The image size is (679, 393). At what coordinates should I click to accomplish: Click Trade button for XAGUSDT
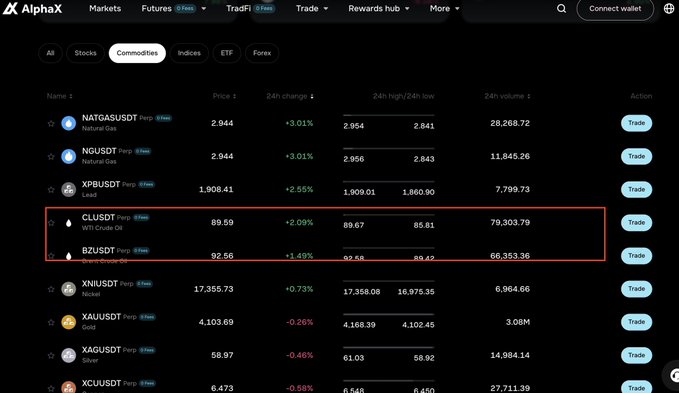(x=636, y=355)
